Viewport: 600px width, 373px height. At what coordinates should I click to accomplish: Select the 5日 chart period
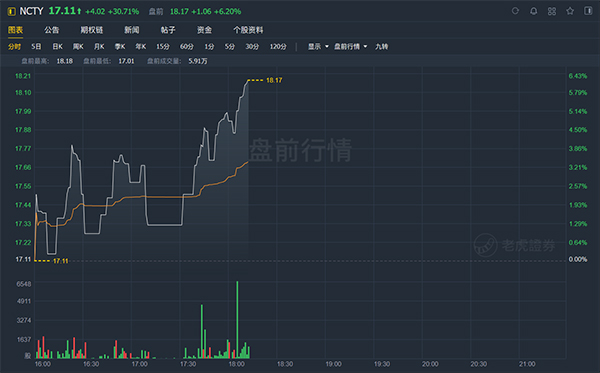point(36,47)
